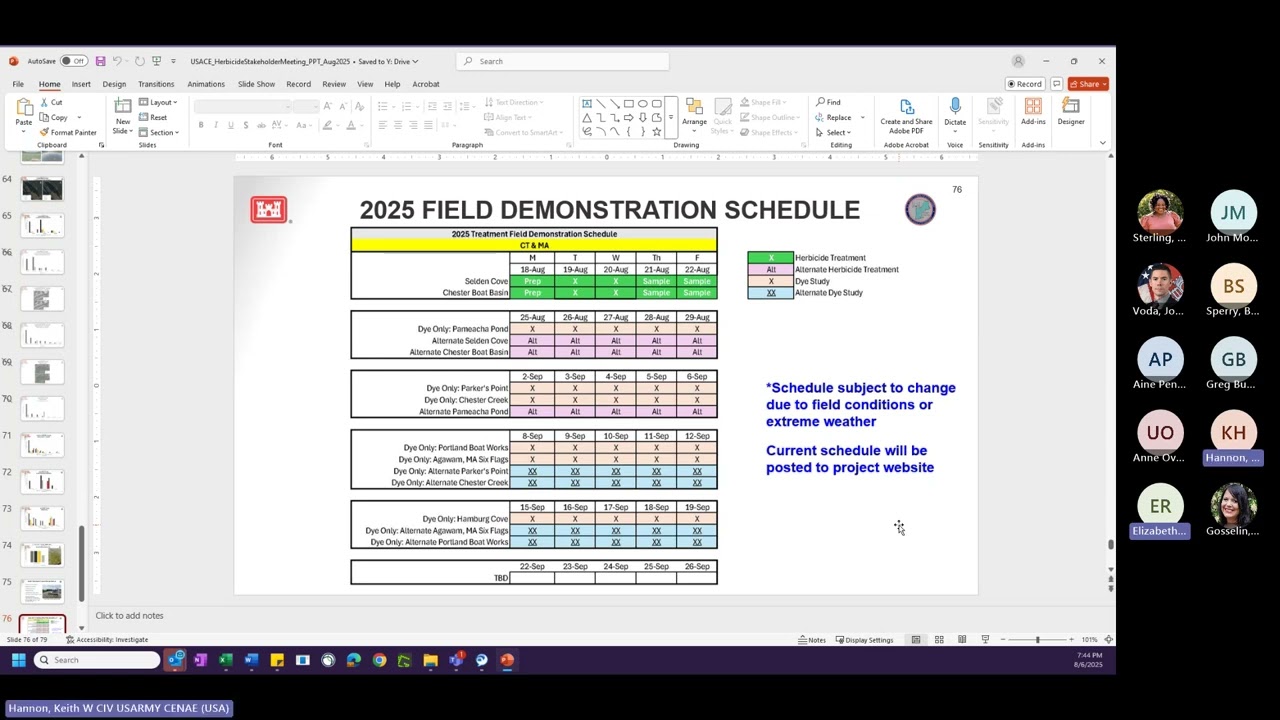This screenshot has width=1280, height=720.
Task: Toggle Italic formatting
Action: [x=216, y=125]
